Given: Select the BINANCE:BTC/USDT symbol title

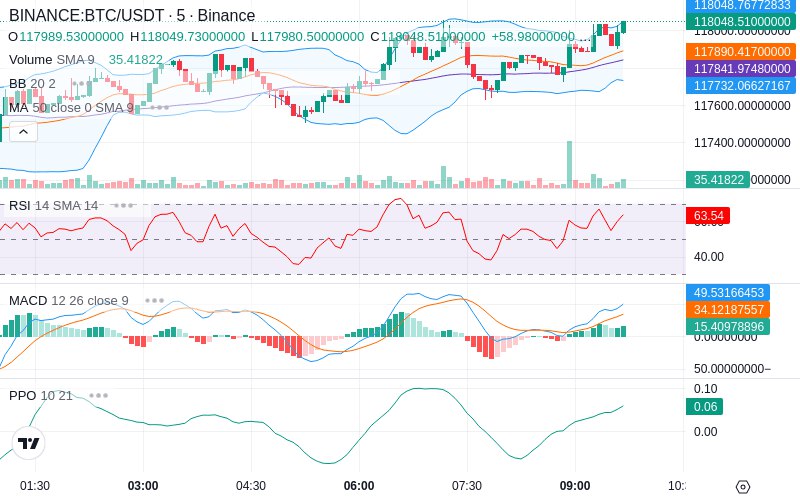Looking at the screenshot, I should click(x=132, y=15).
